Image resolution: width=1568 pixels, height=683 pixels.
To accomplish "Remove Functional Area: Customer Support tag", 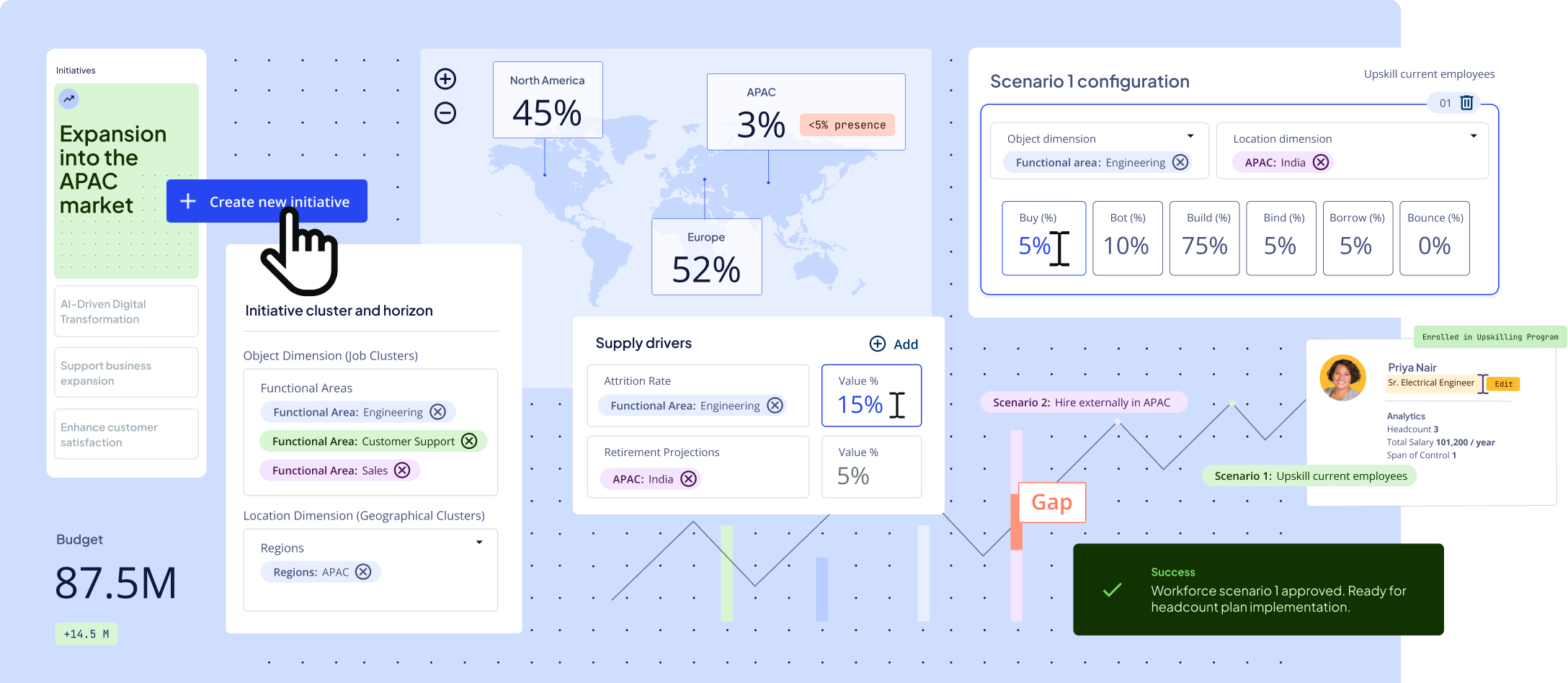I will tap(469, 441).
